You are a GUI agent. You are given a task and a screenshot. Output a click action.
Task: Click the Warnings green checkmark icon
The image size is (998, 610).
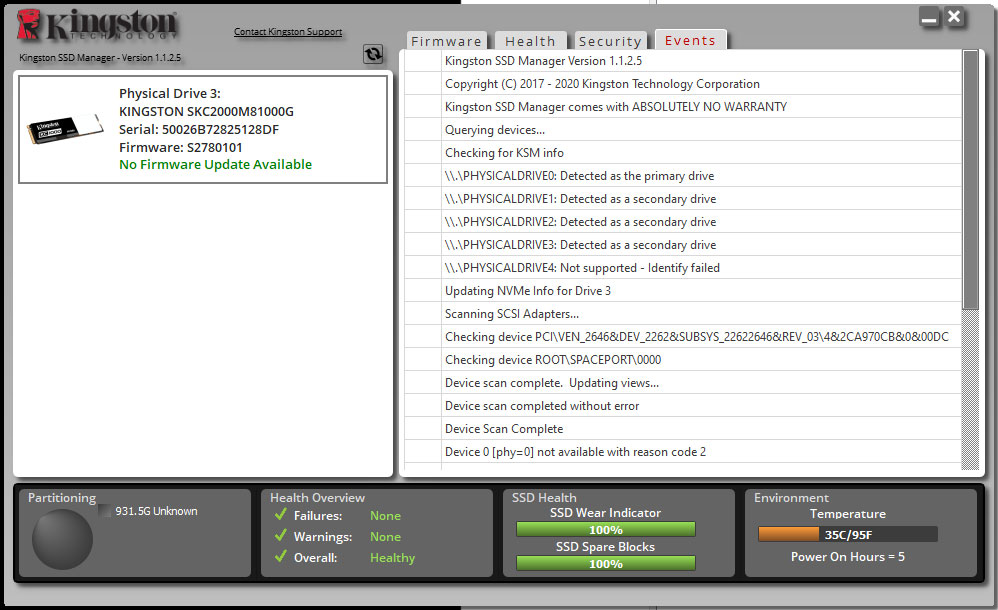281,536
